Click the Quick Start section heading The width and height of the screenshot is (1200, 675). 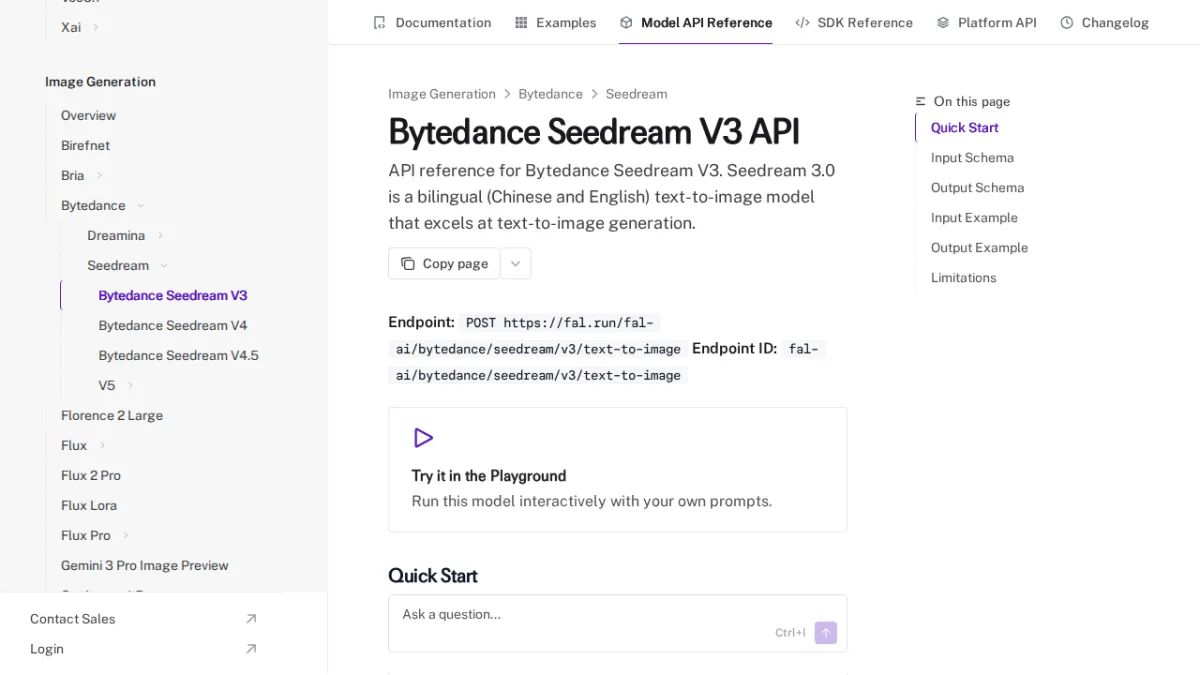(x=433, y=576)
